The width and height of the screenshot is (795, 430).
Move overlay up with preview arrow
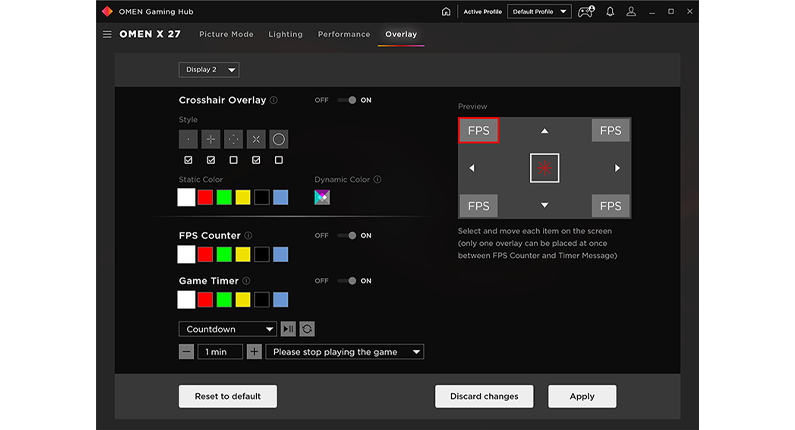coord(545,131)
